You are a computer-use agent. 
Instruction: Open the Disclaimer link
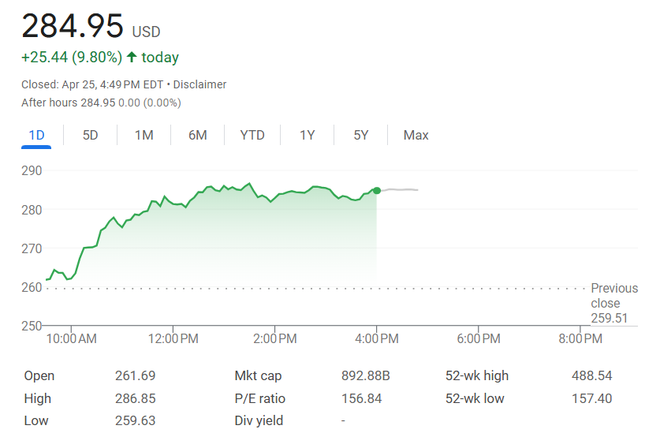[200, 85]
